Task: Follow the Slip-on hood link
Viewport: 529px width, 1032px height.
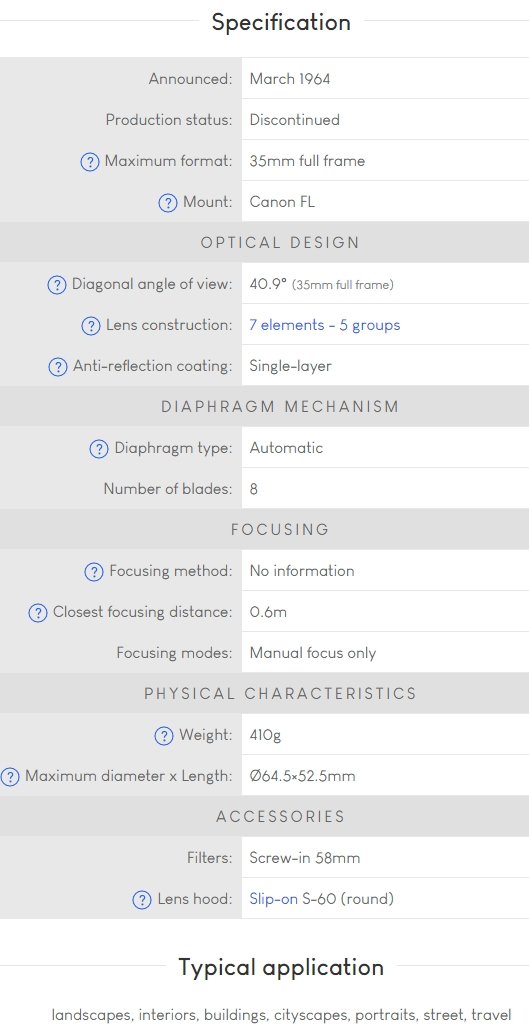Action: [x=273, y=899]
